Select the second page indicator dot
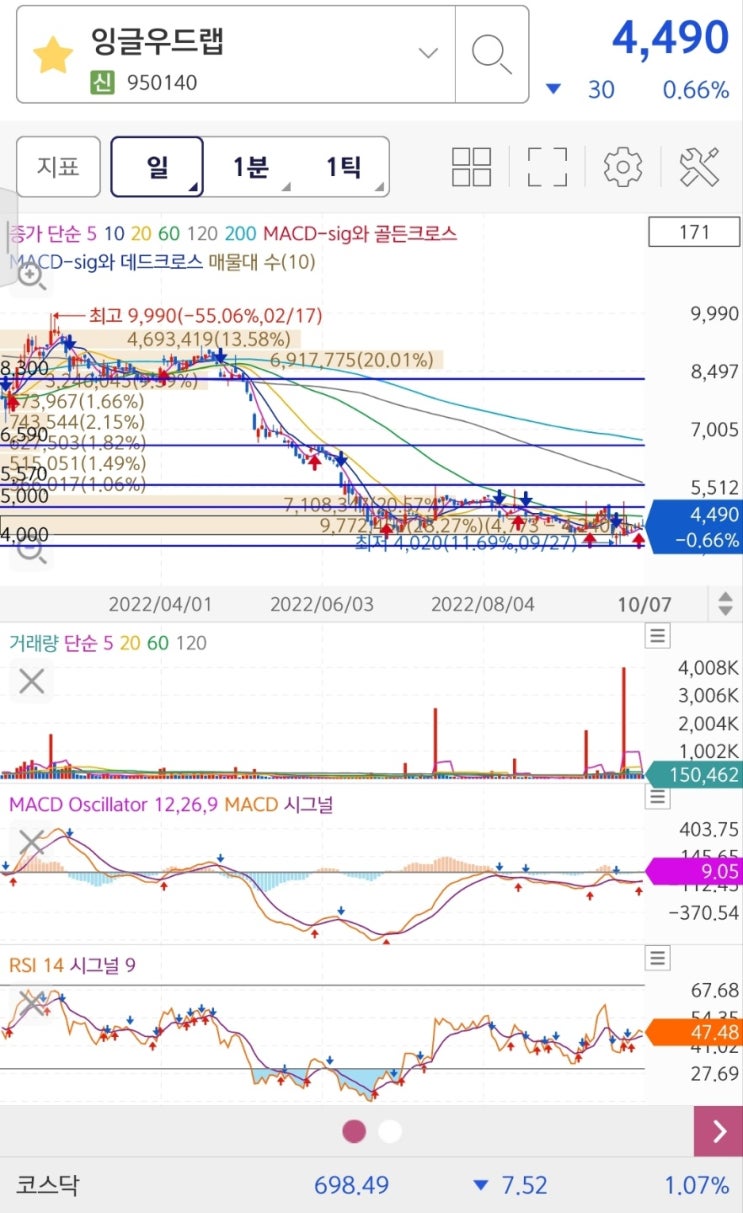743x1213 pixels. [x=390, y=1131]
